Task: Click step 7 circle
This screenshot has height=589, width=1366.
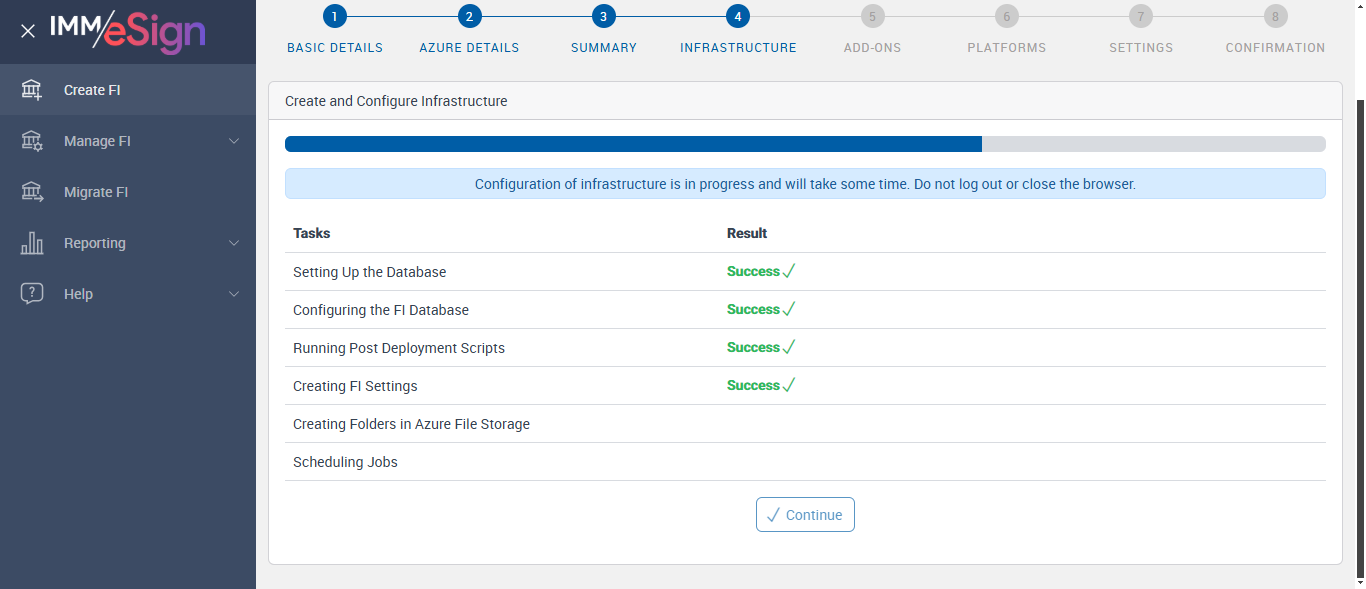Action: 1141,16
